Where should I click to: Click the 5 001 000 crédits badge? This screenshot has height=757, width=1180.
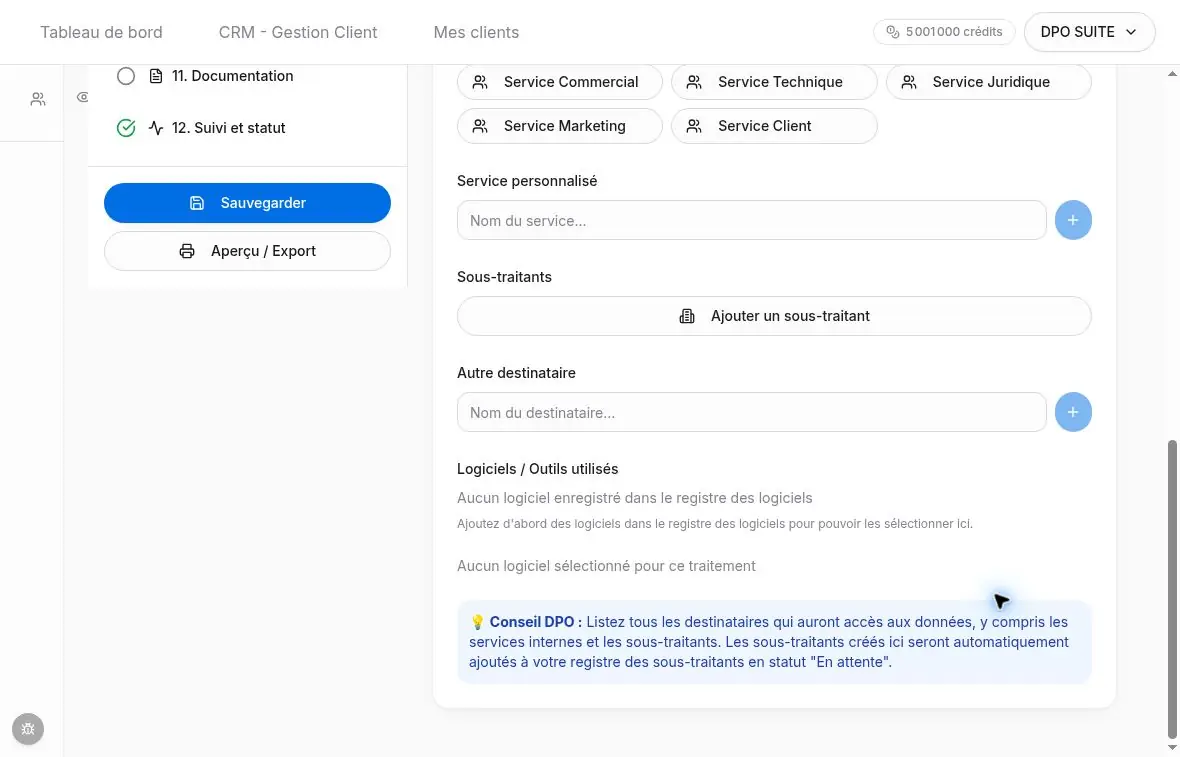tap(944, 32)
